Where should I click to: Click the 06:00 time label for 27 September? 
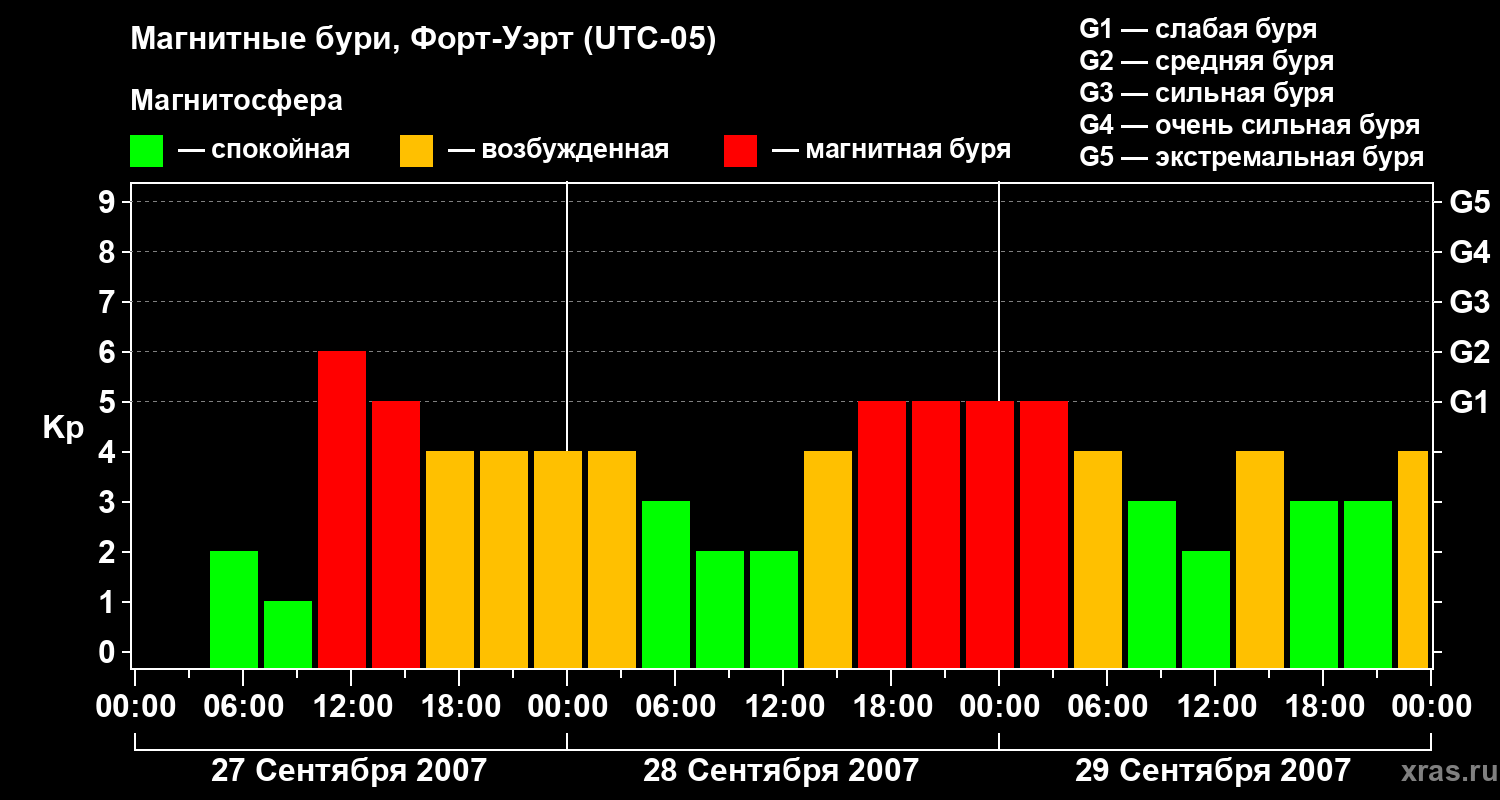243,707
